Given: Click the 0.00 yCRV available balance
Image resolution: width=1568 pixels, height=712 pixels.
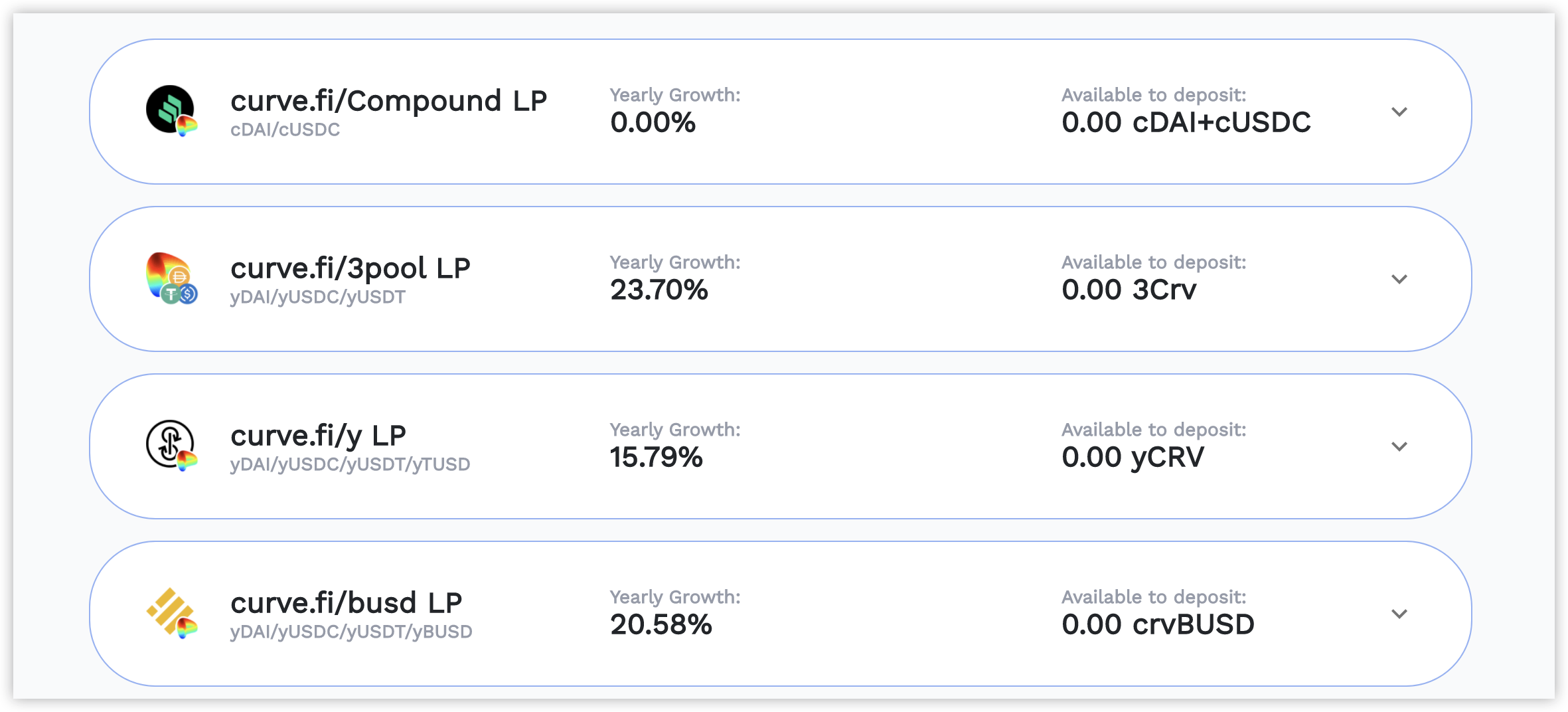Looking at the screenshot, I should [1133, 457].
